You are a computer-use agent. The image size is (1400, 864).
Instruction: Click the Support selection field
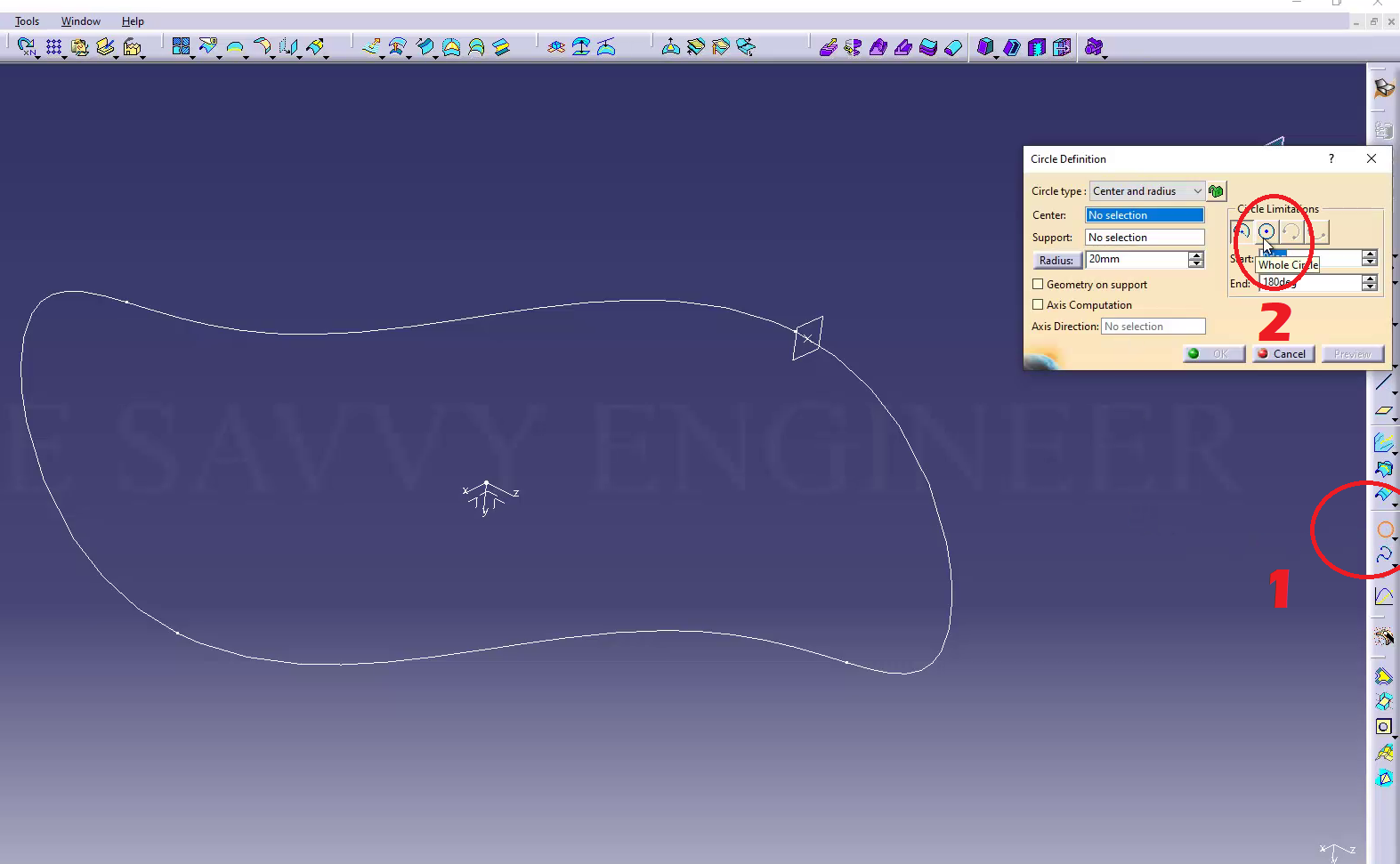pyautogui.click(x=1145, y=238)
